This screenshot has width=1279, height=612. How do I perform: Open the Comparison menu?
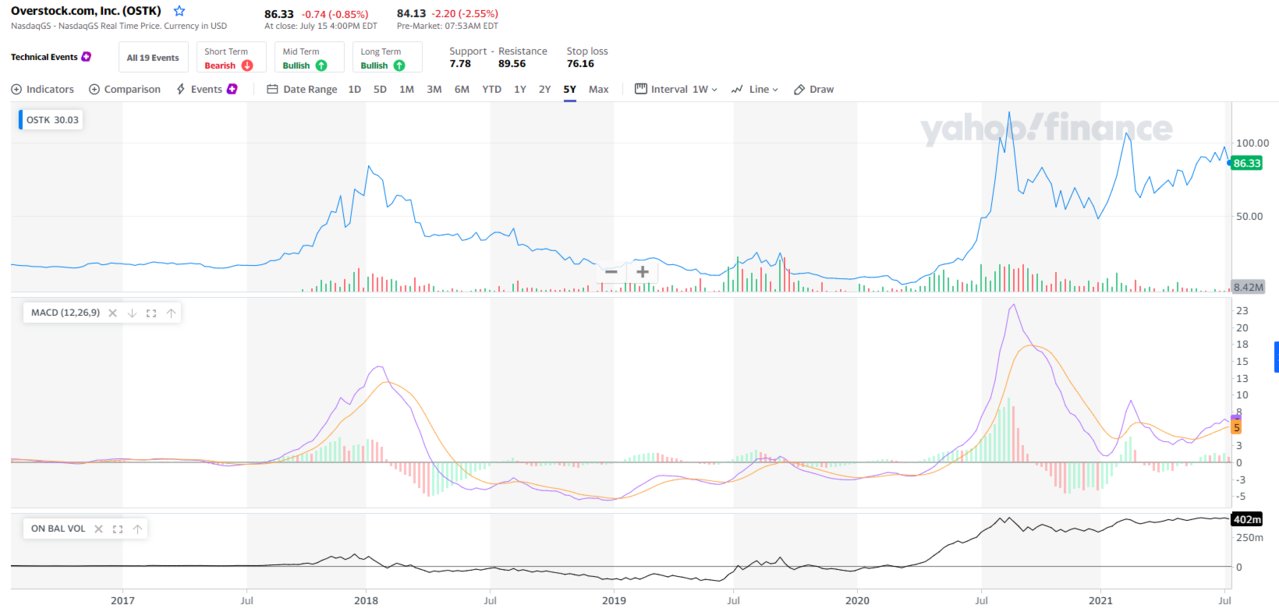(x=125, y=89)
